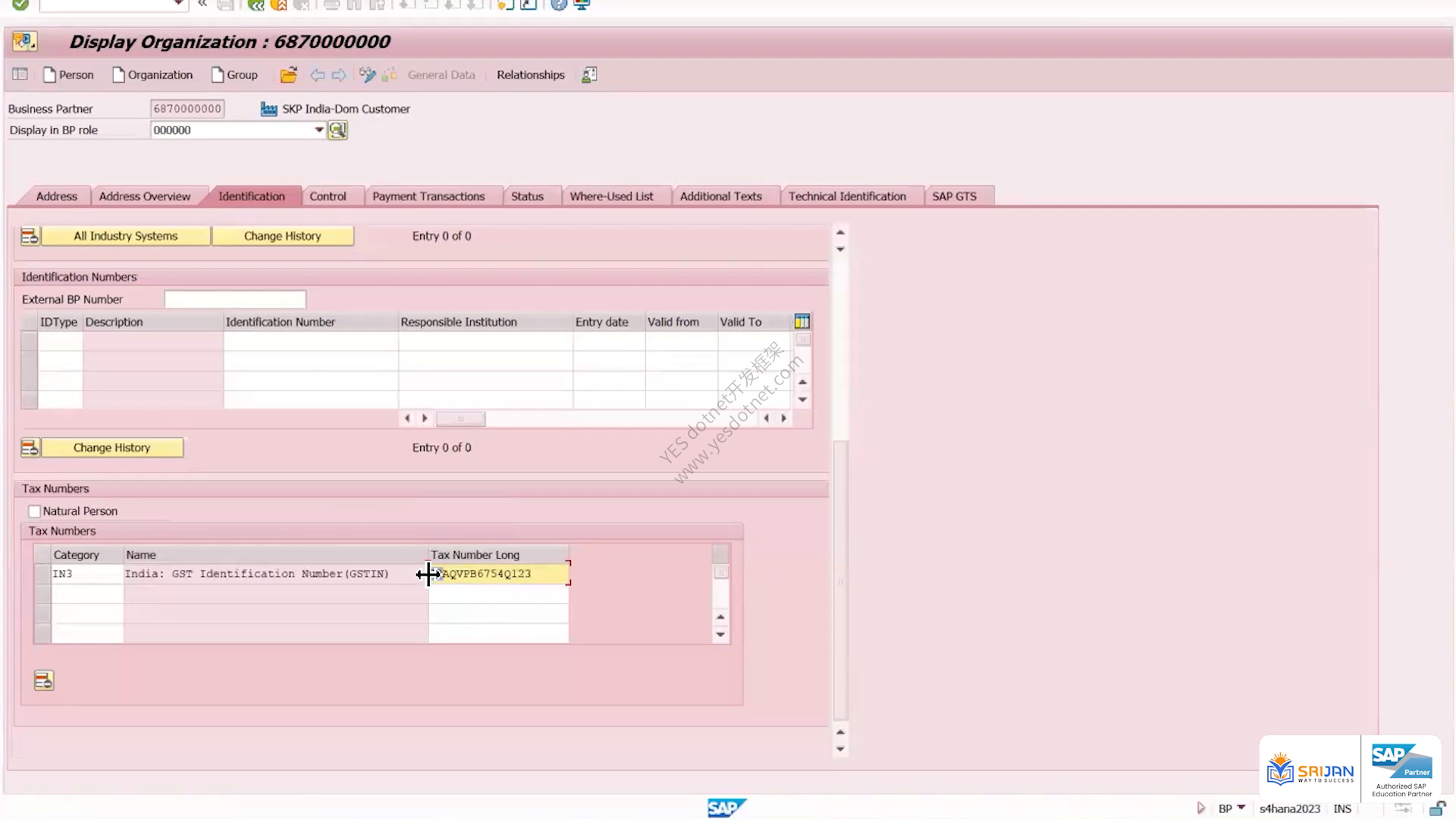The image size is (1456, 819).
Task: Expand the status bar triangle left of BP
Action: click(1201, 808)
